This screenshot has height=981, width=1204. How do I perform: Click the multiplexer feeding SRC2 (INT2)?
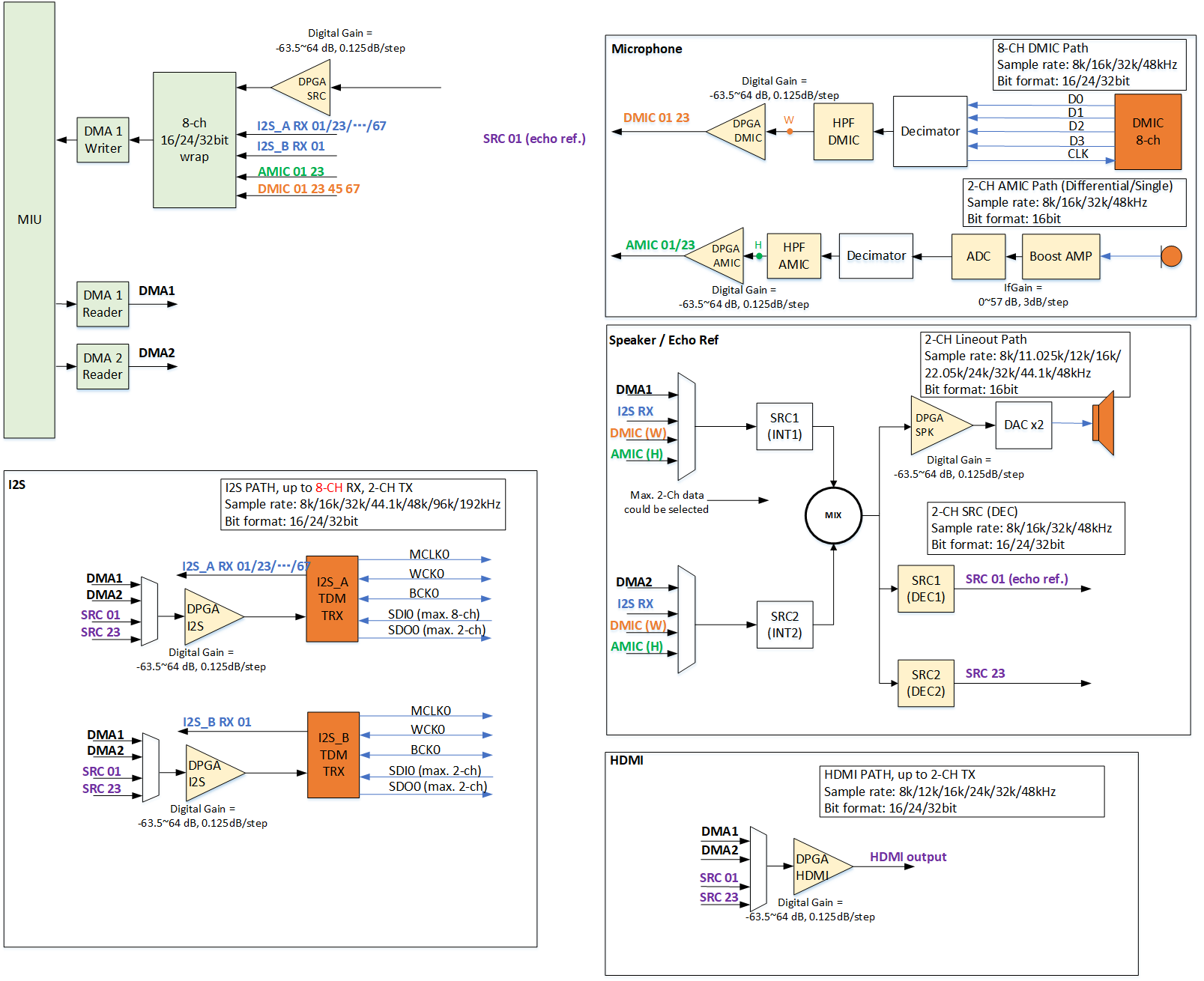pos(686,619)
